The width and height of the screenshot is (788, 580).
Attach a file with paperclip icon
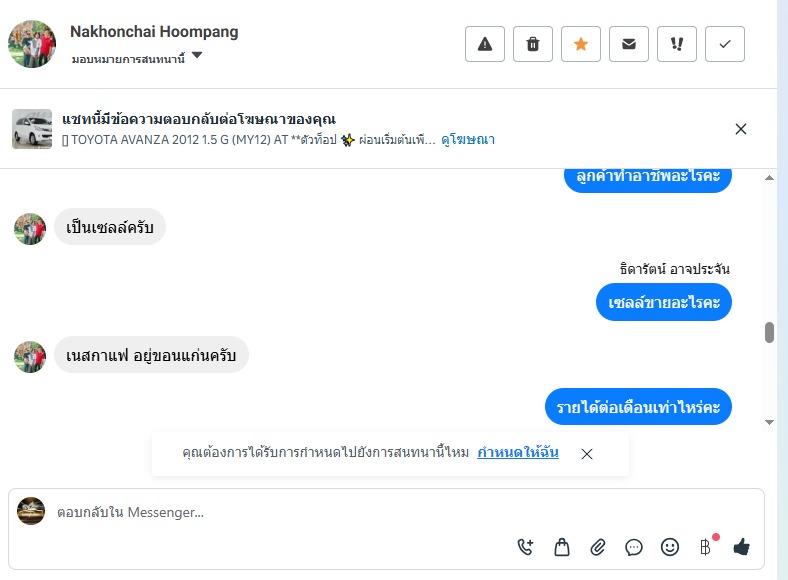(x=598, y=547)
